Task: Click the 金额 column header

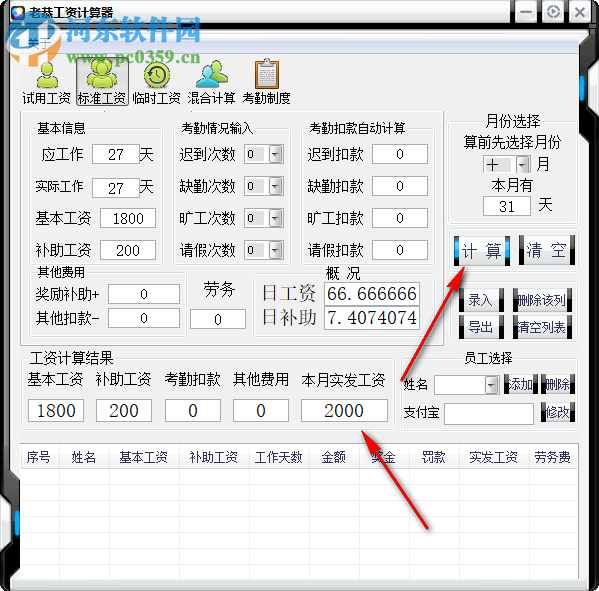Action: [x=334, y=457]
